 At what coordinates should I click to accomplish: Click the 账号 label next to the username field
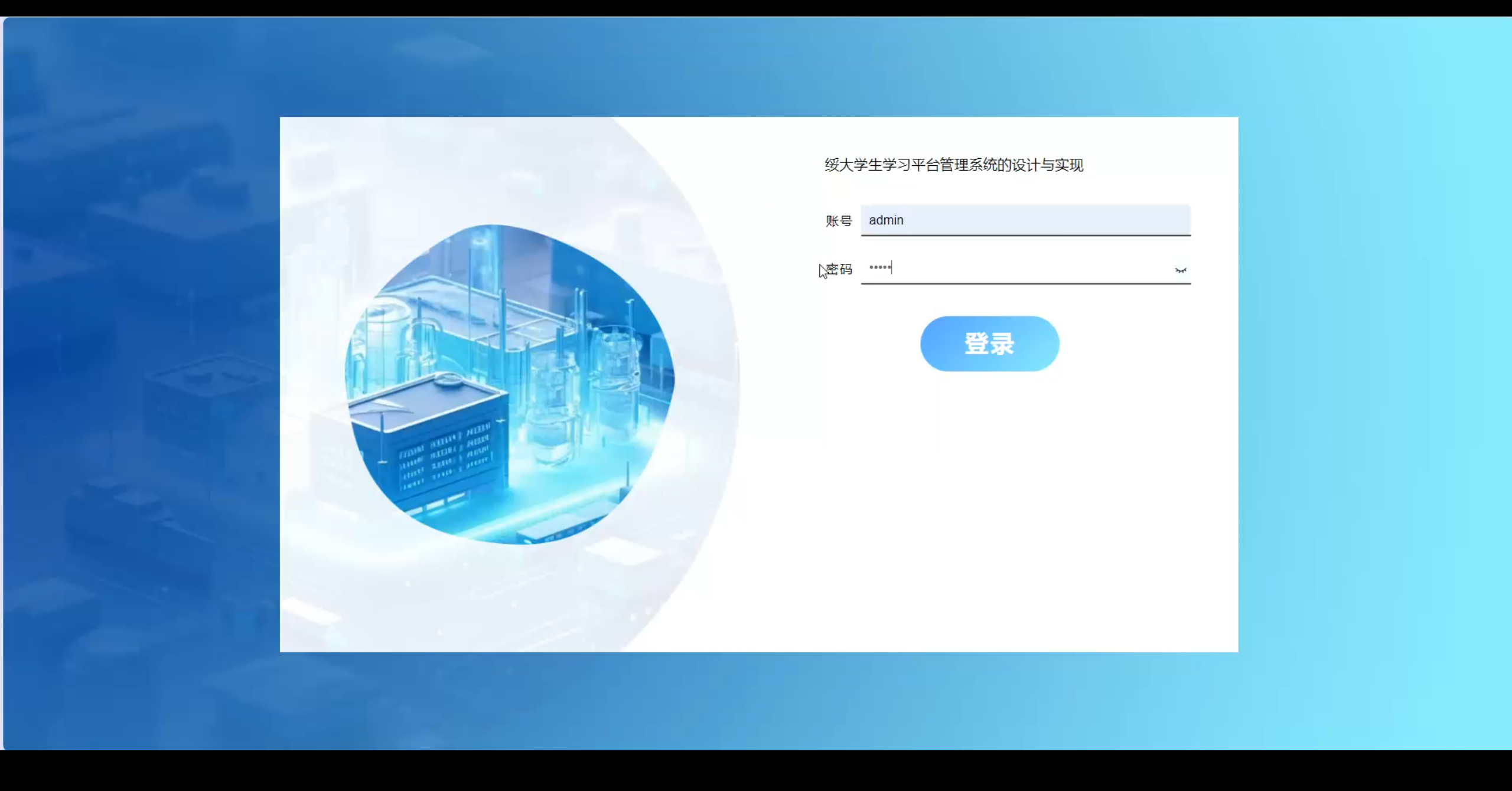pos(838,220)
